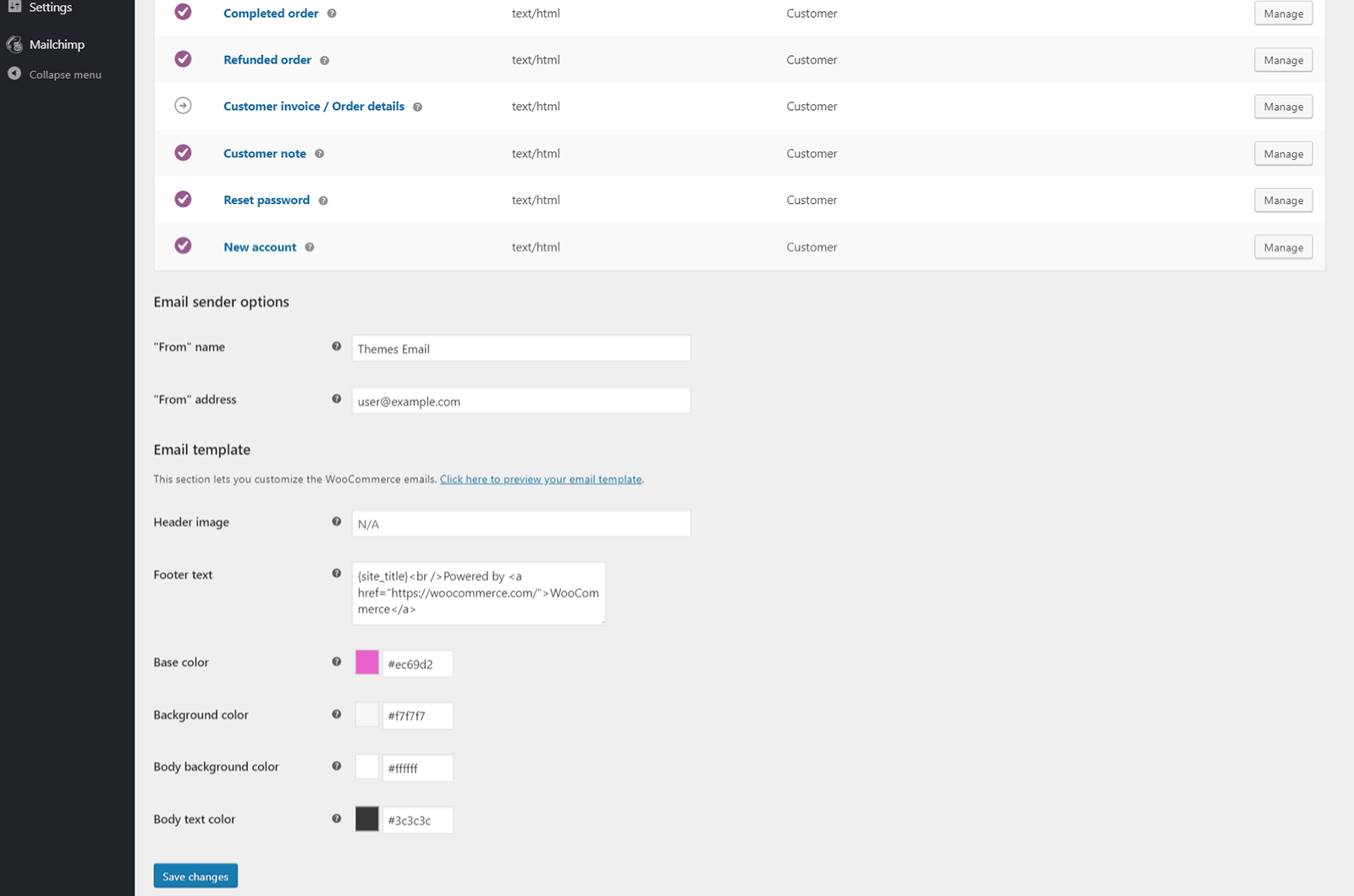This screenshot has width=1354, height=896.
Task: Click the Collapse menu label
Action: coord(65,74)
